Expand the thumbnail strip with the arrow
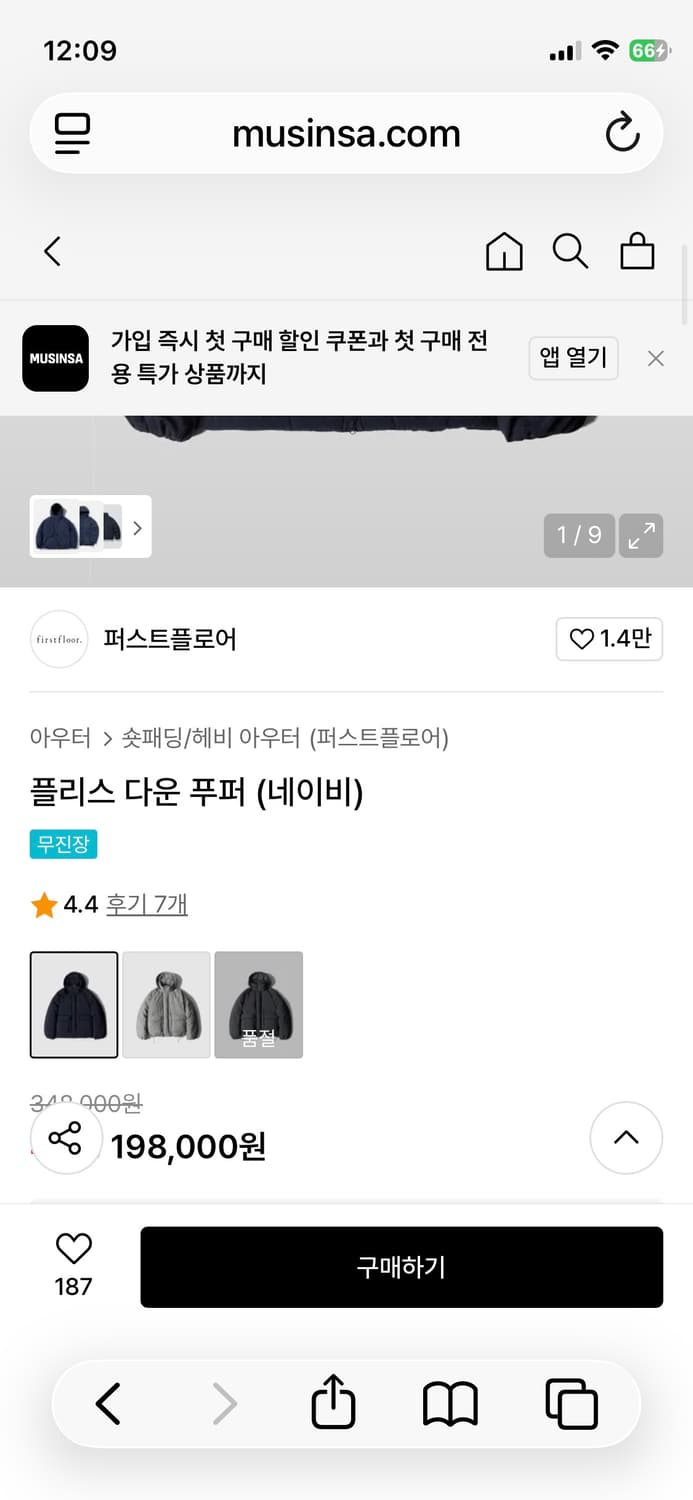This screenshot has height=1500, width=693. pyautogui.click(x=137, y=527)
